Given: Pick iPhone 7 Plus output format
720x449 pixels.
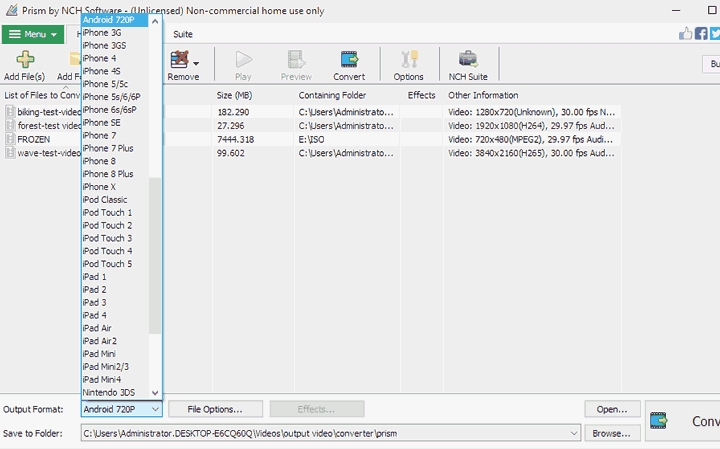Looking at the screenshot, I should click(115, 148).
